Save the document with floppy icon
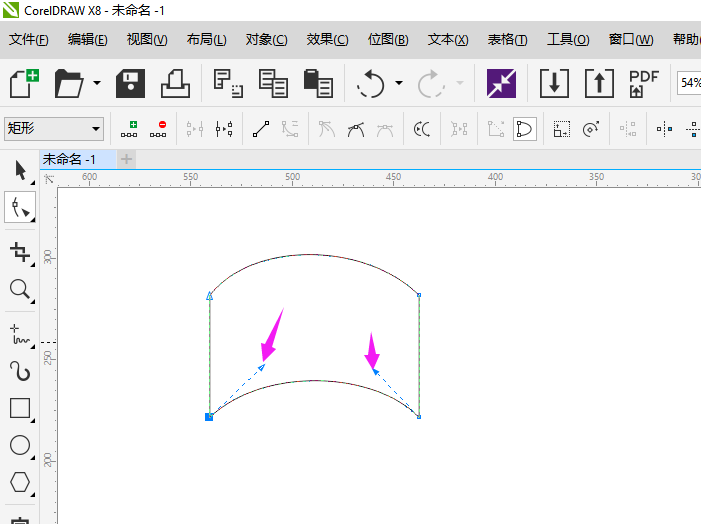 (x=130, y=83)
